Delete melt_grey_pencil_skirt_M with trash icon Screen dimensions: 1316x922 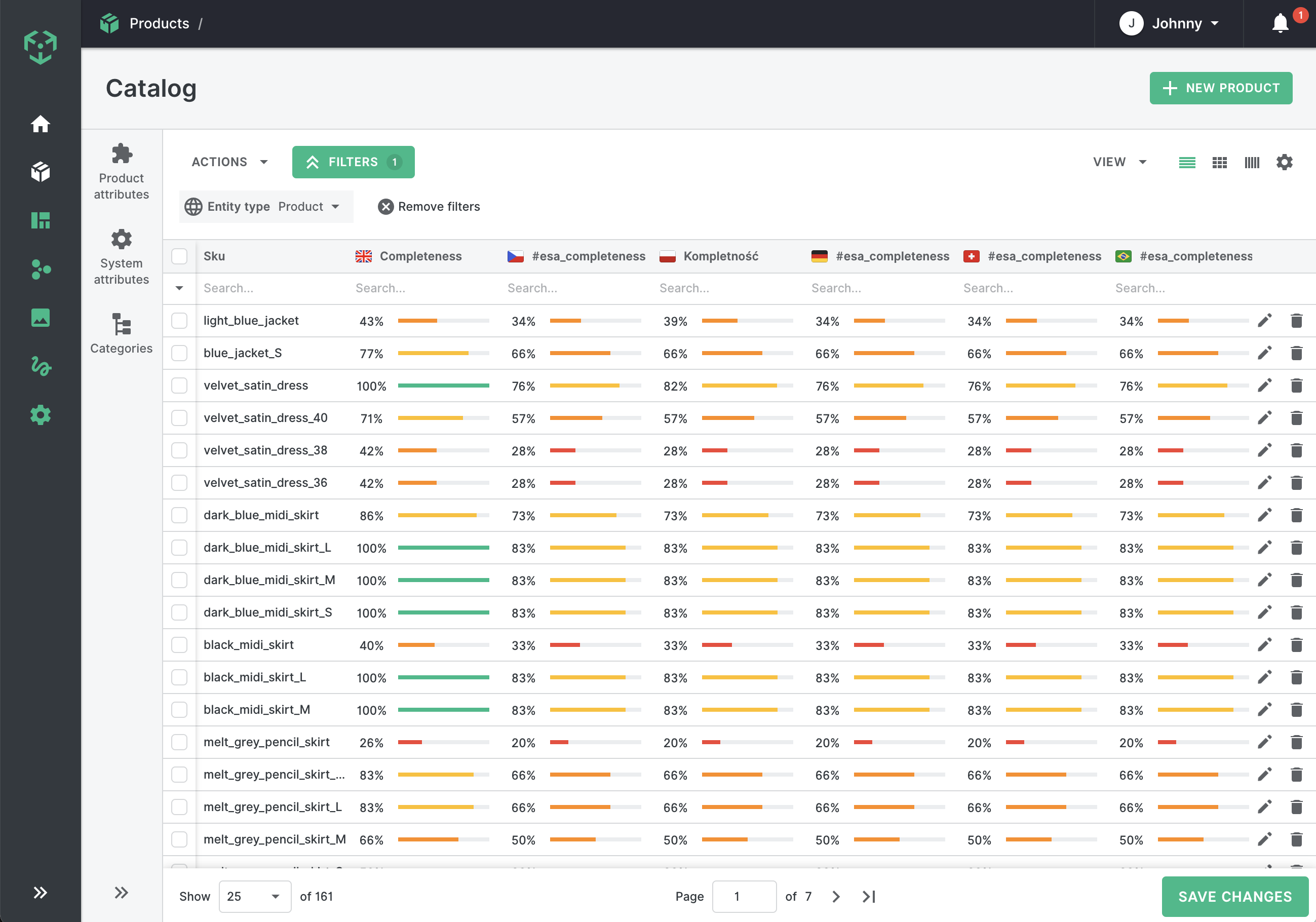1297,839
